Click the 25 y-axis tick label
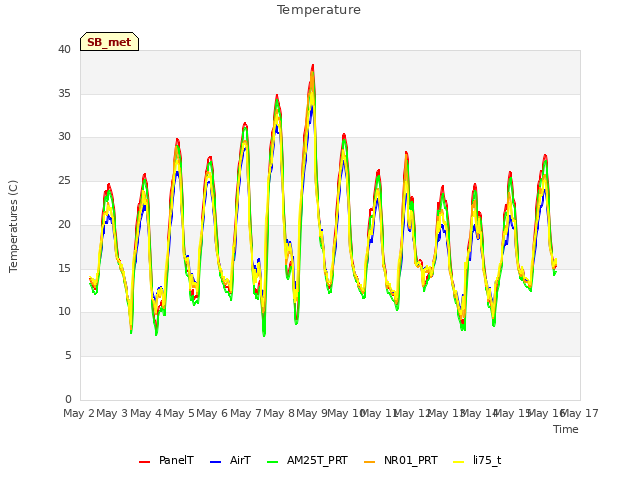This screenshot has height=480, width=640. [64, 180]
